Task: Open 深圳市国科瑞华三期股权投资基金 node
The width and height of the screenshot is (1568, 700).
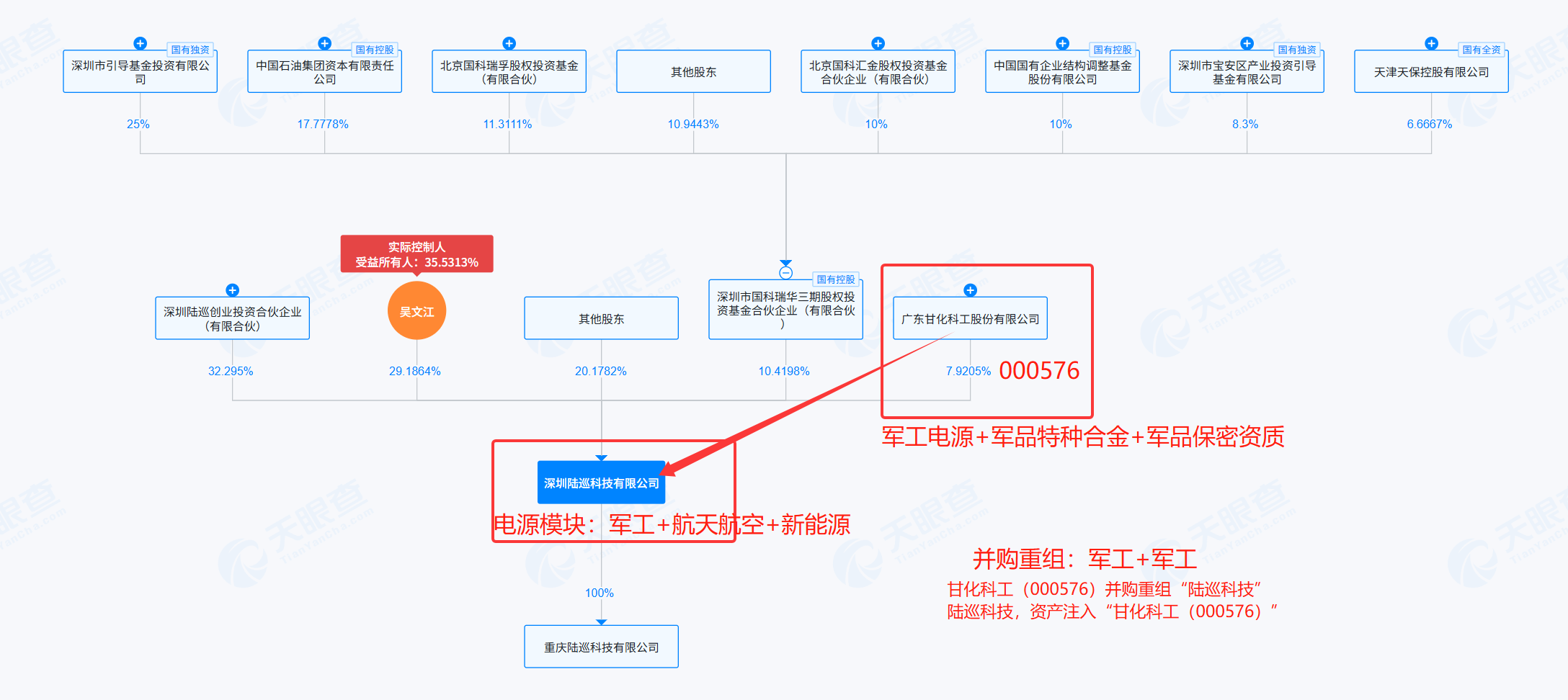Action: (786, 310)
